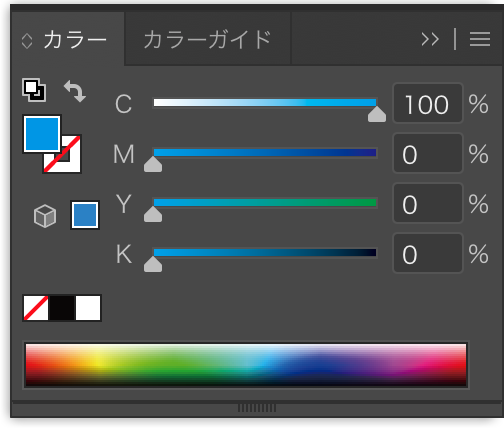
Task: Open the panel menu hamburger icon
Action: tap(480, 39)
